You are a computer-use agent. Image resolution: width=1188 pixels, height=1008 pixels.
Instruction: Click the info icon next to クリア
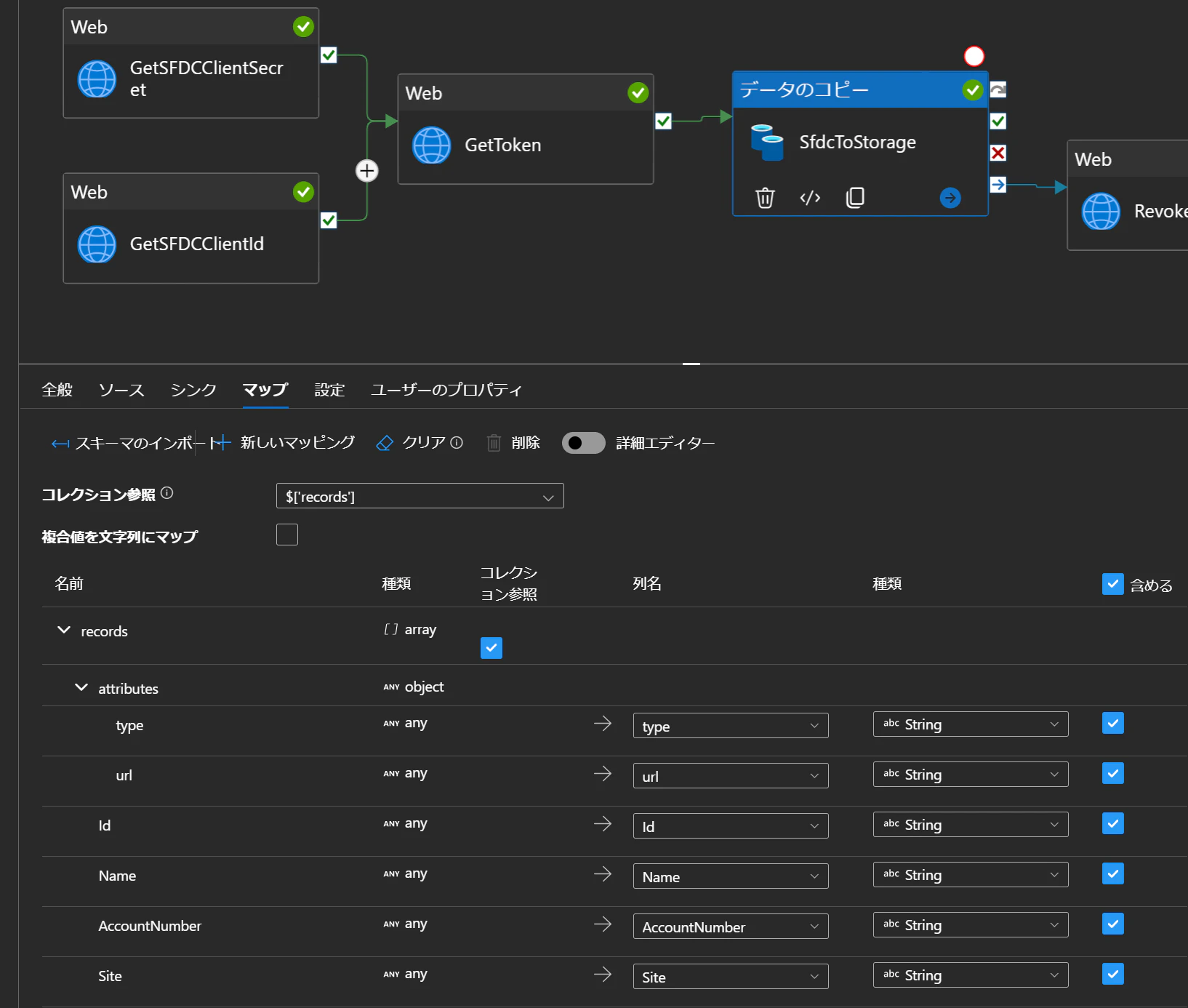(457, 442)
